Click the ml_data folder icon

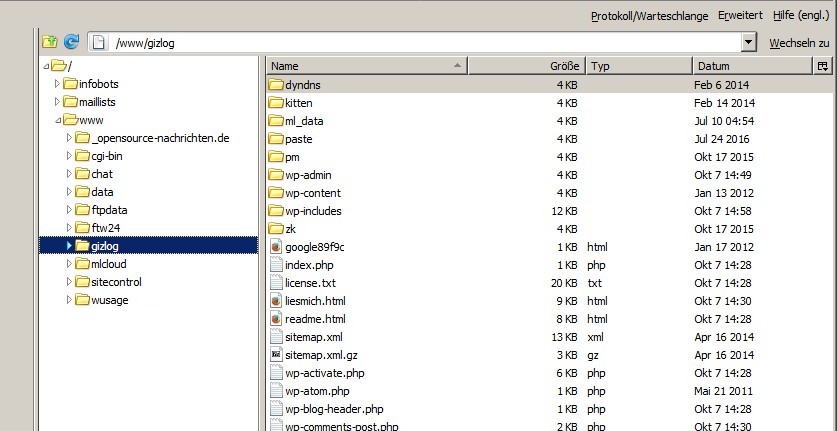click(x=275, y=121)
